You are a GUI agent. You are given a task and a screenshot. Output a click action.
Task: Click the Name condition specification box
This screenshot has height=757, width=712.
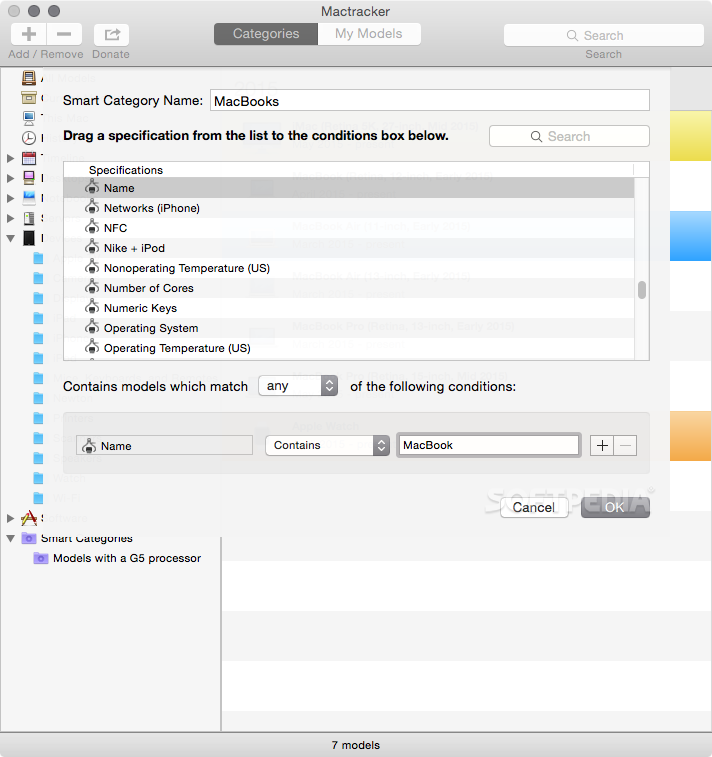(x=164, y=445)
